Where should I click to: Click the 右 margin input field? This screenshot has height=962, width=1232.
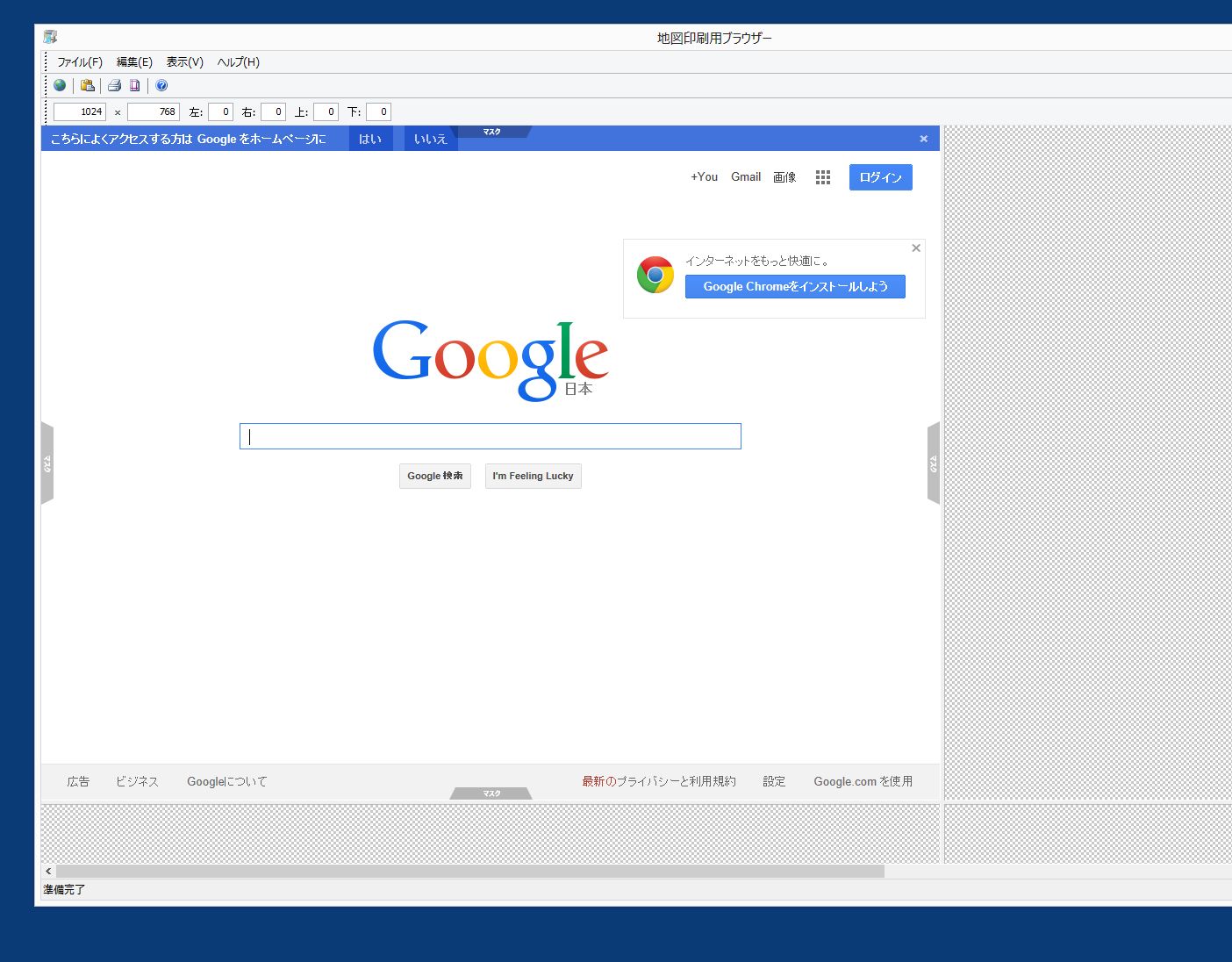[x=273, y=111]
